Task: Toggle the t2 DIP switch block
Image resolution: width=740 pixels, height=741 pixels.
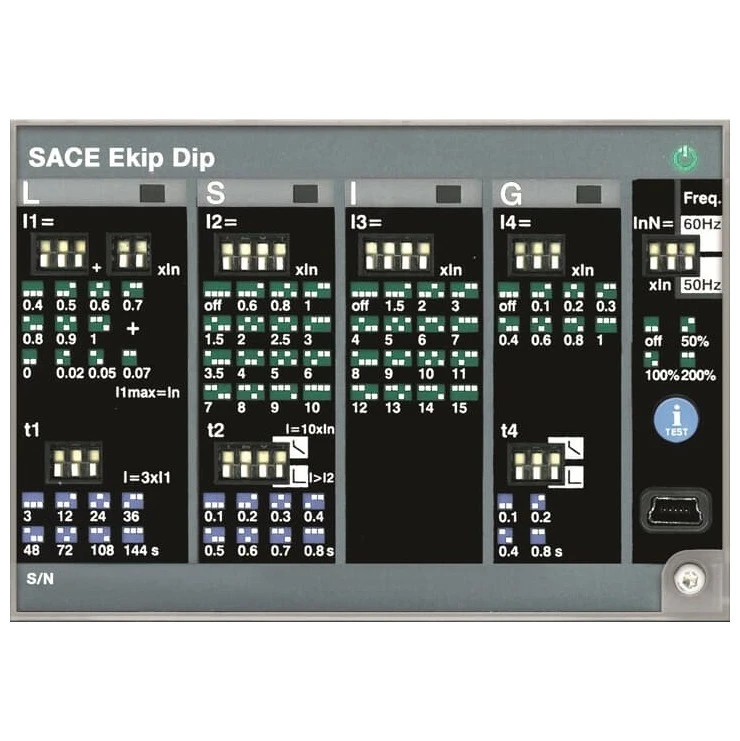Action: coord(253,464)
